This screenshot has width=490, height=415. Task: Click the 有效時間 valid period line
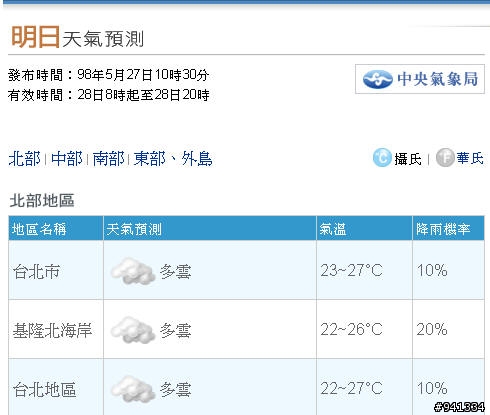[109, 95]
